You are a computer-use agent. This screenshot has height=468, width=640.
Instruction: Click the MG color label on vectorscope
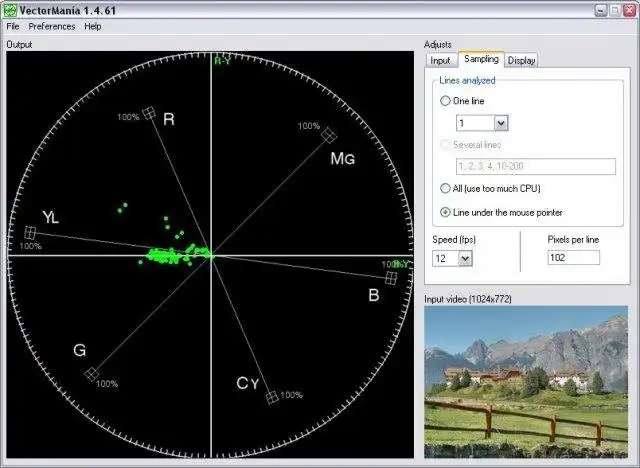(x=342, y=158)
